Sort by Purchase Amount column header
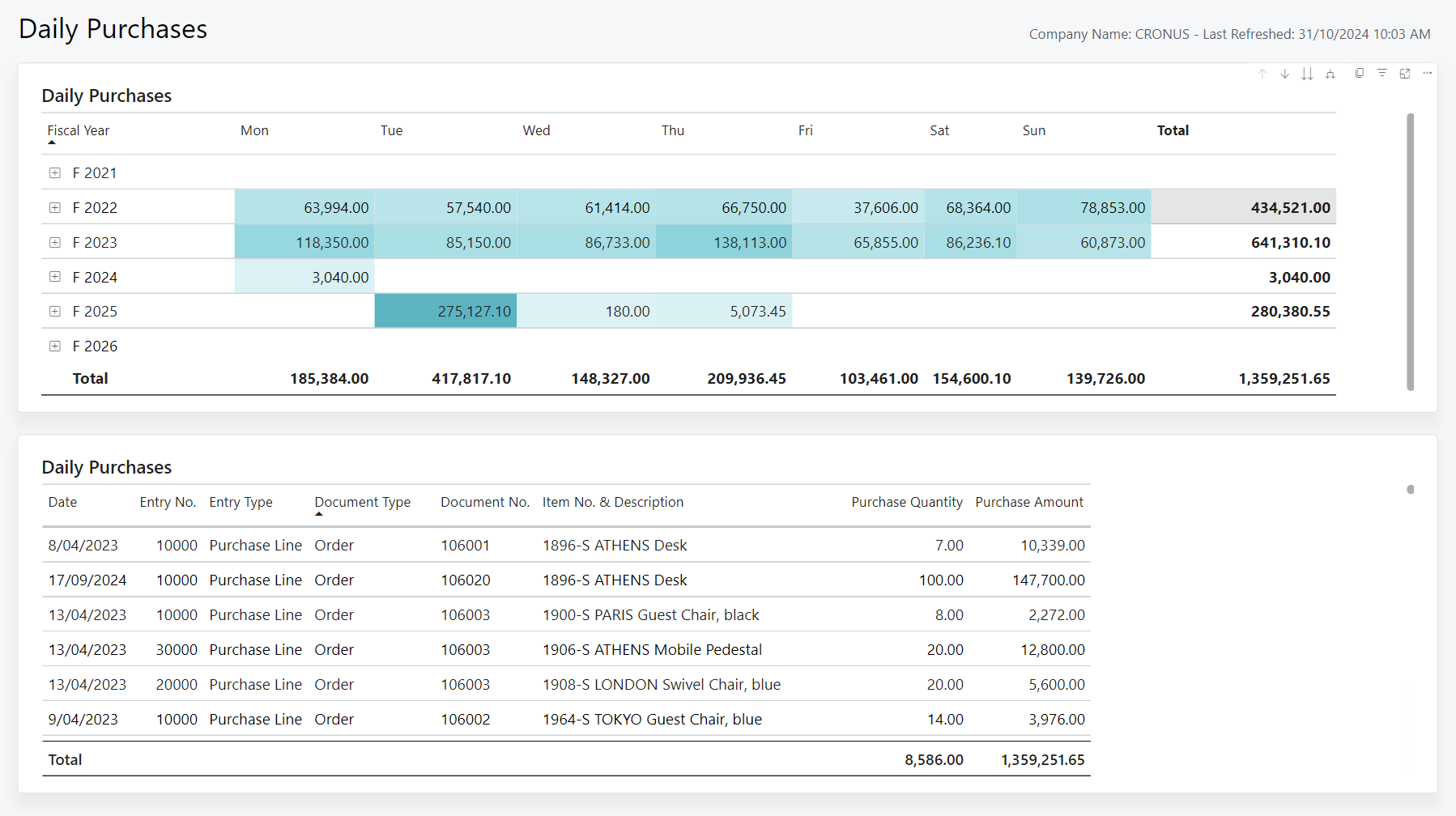The width and height of the screenshot is (1456, 816). click(1029, 502)
